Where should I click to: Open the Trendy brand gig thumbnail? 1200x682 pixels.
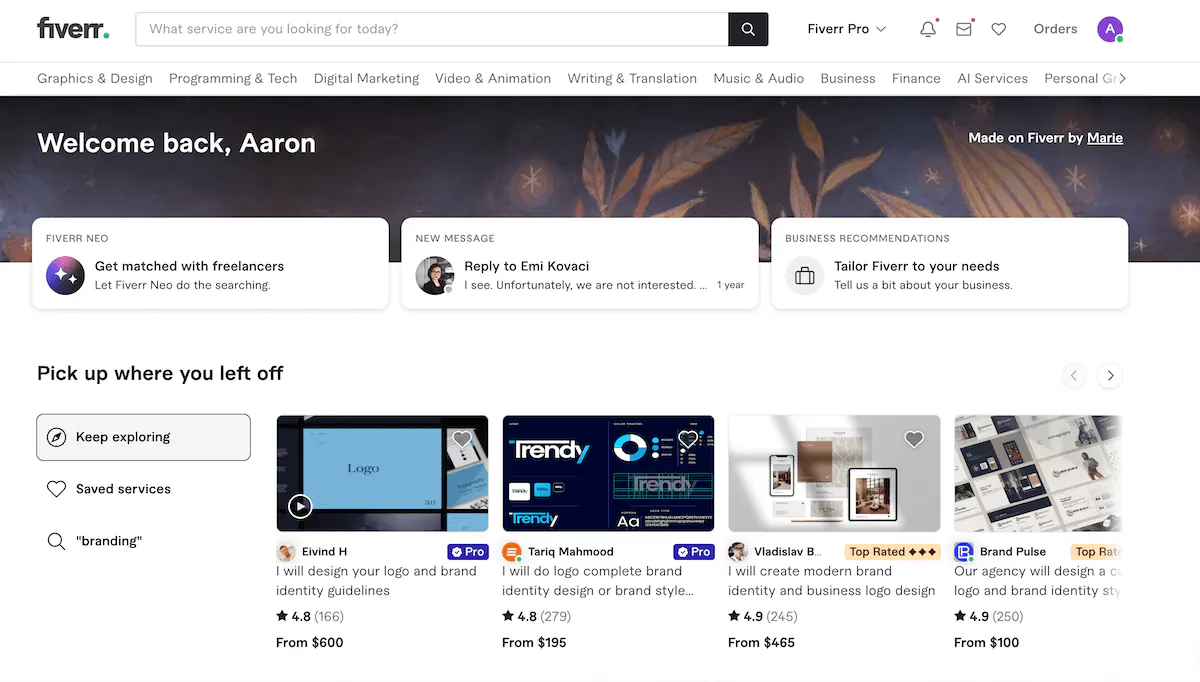coord(608,473)
